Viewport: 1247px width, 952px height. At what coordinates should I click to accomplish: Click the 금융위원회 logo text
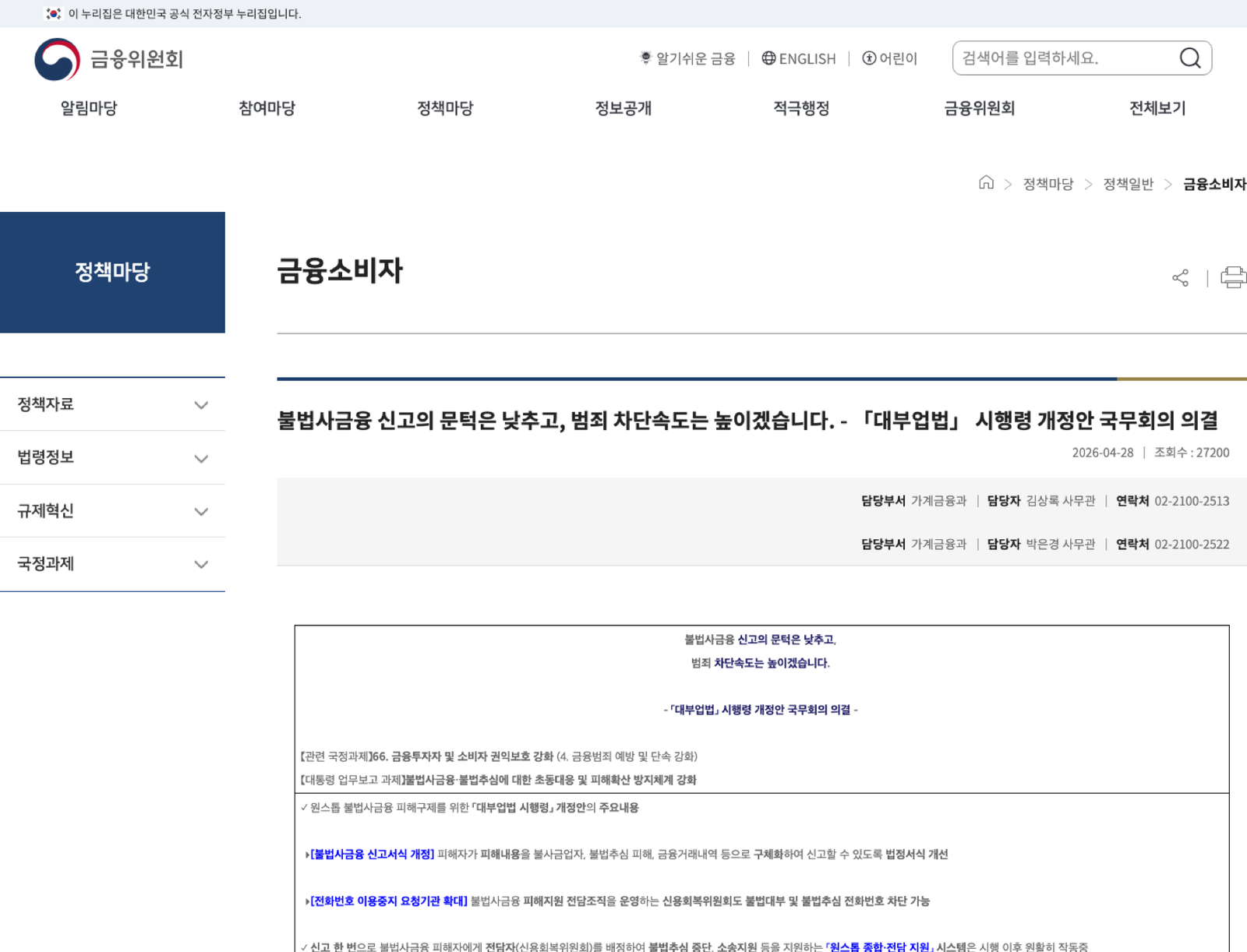point(136,59)
